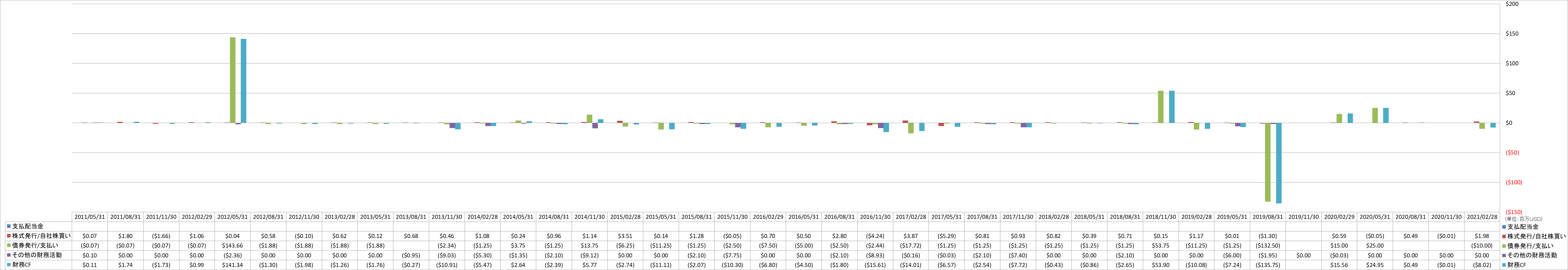The image size is (1568, 270).
Task: Click the tall cyan 財務CF bar for 2012/05/31
Action: pos(244,81)
